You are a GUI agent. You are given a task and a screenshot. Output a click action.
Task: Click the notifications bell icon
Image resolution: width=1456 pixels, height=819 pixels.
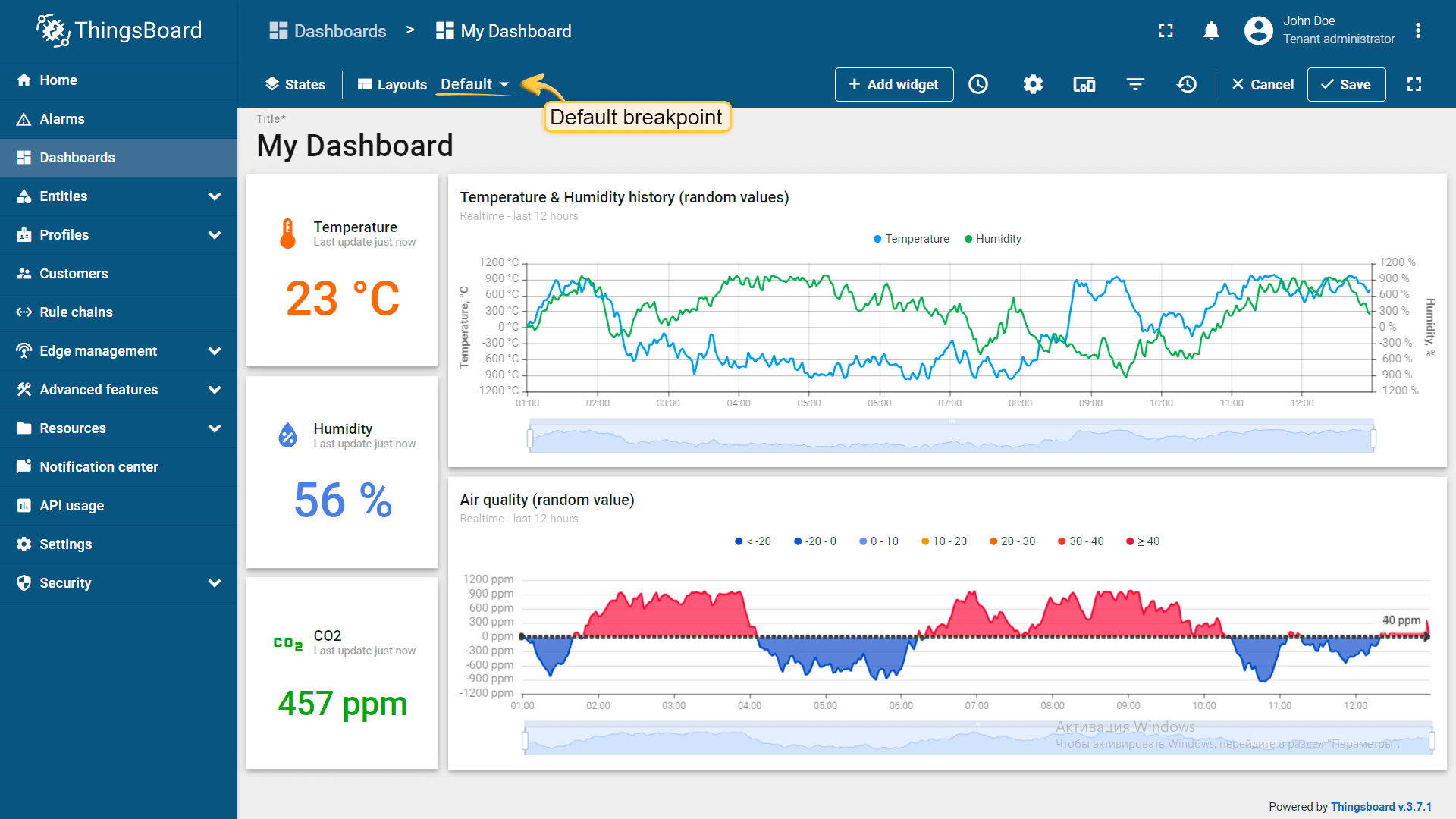click(1211, 30)
